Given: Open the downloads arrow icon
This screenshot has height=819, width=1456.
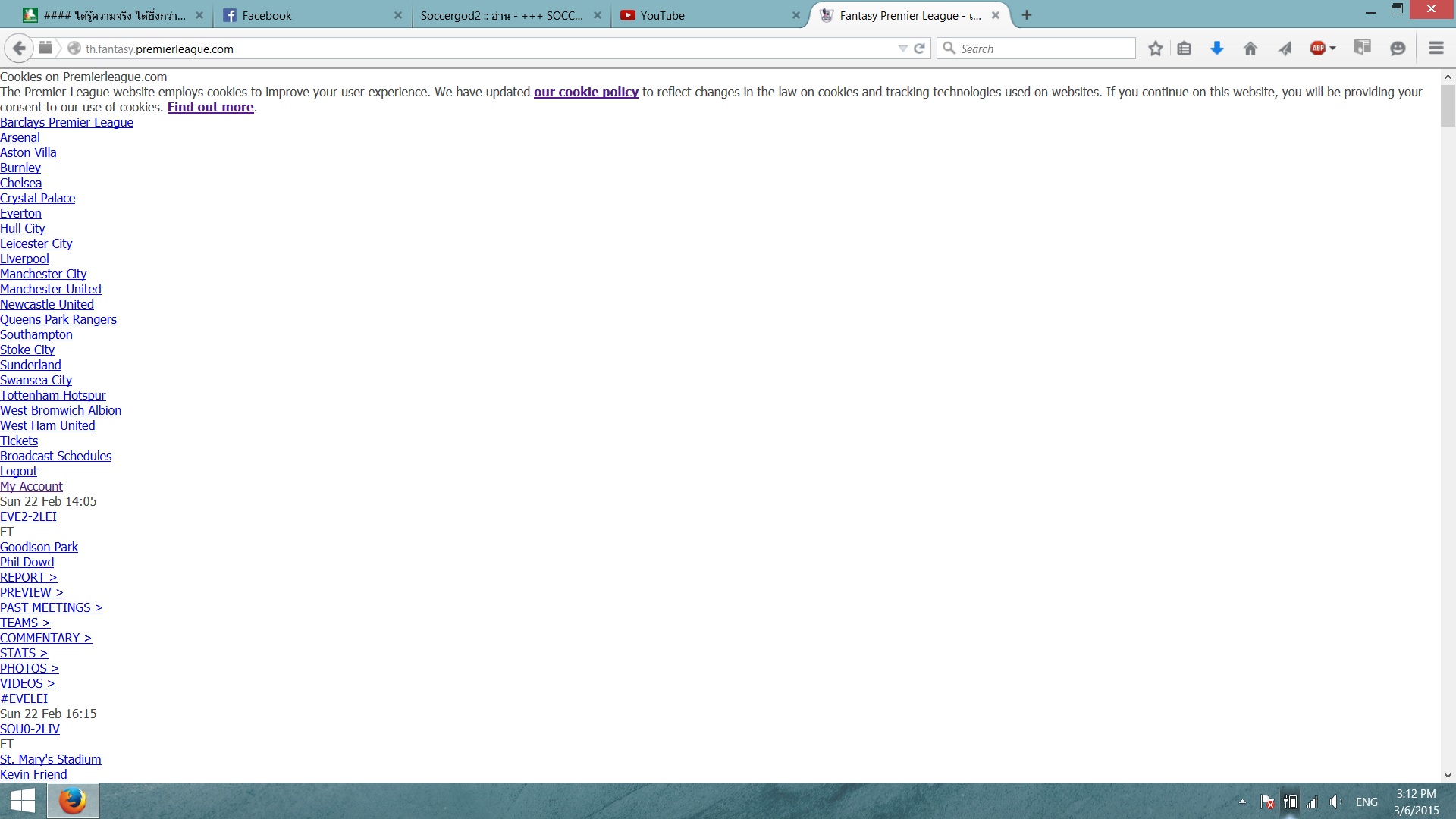Looking at the screenshot, I should [1217, 49].
